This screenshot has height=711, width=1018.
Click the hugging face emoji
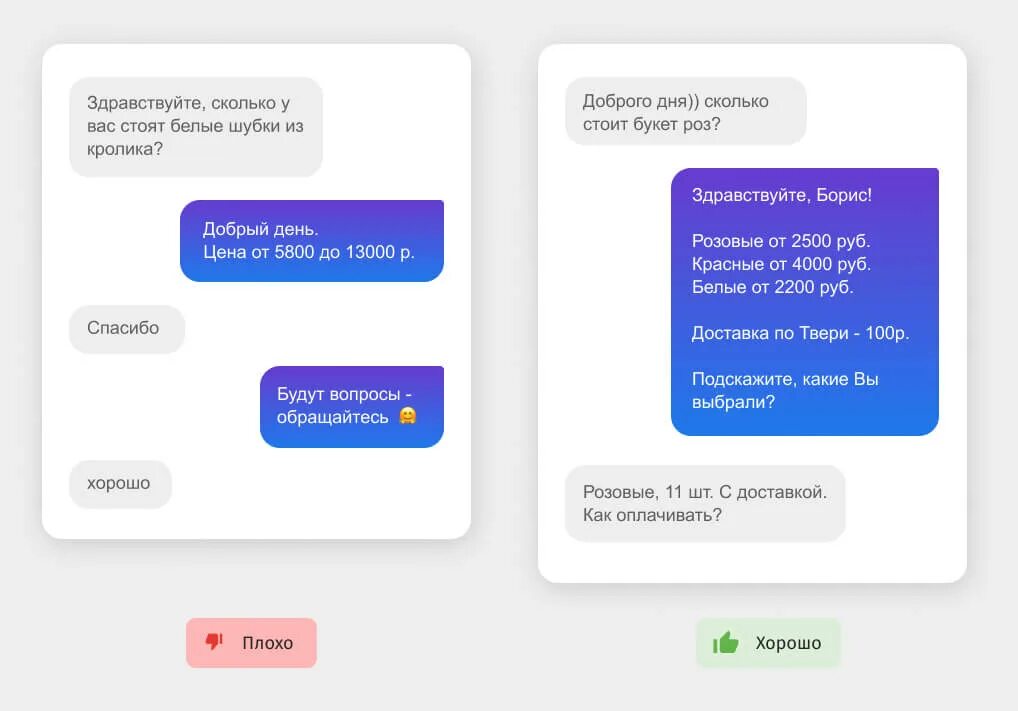coord(408,416)
